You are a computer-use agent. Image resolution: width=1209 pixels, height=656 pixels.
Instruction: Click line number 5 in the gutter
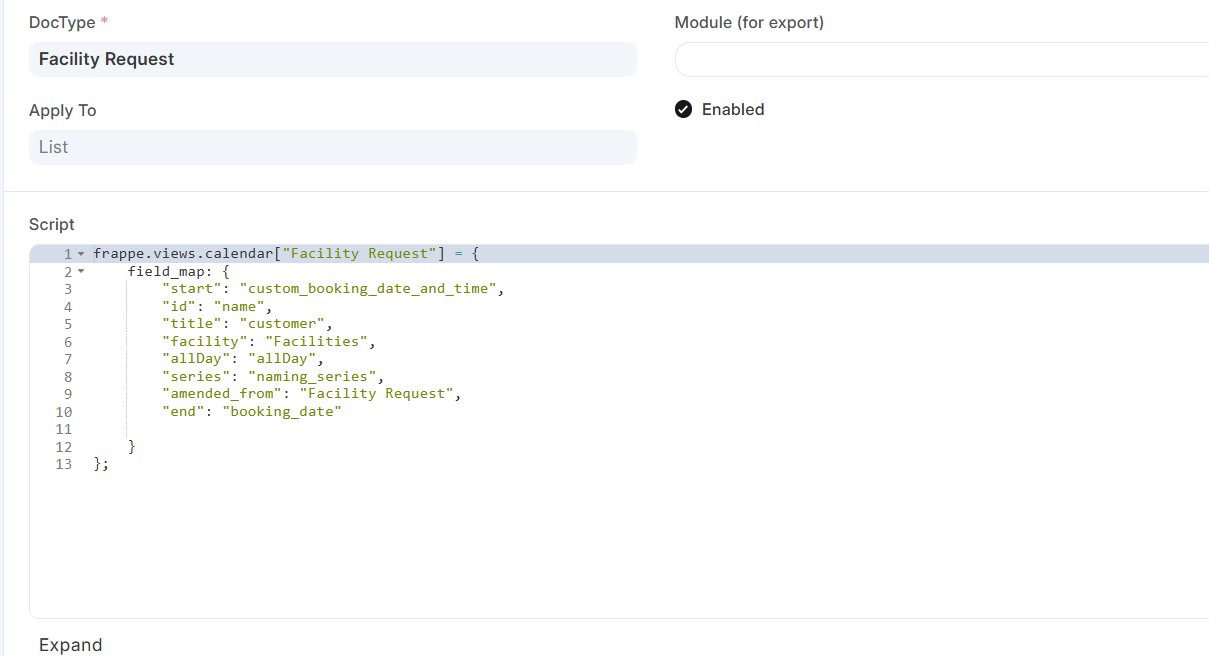[x=67, y=323]
